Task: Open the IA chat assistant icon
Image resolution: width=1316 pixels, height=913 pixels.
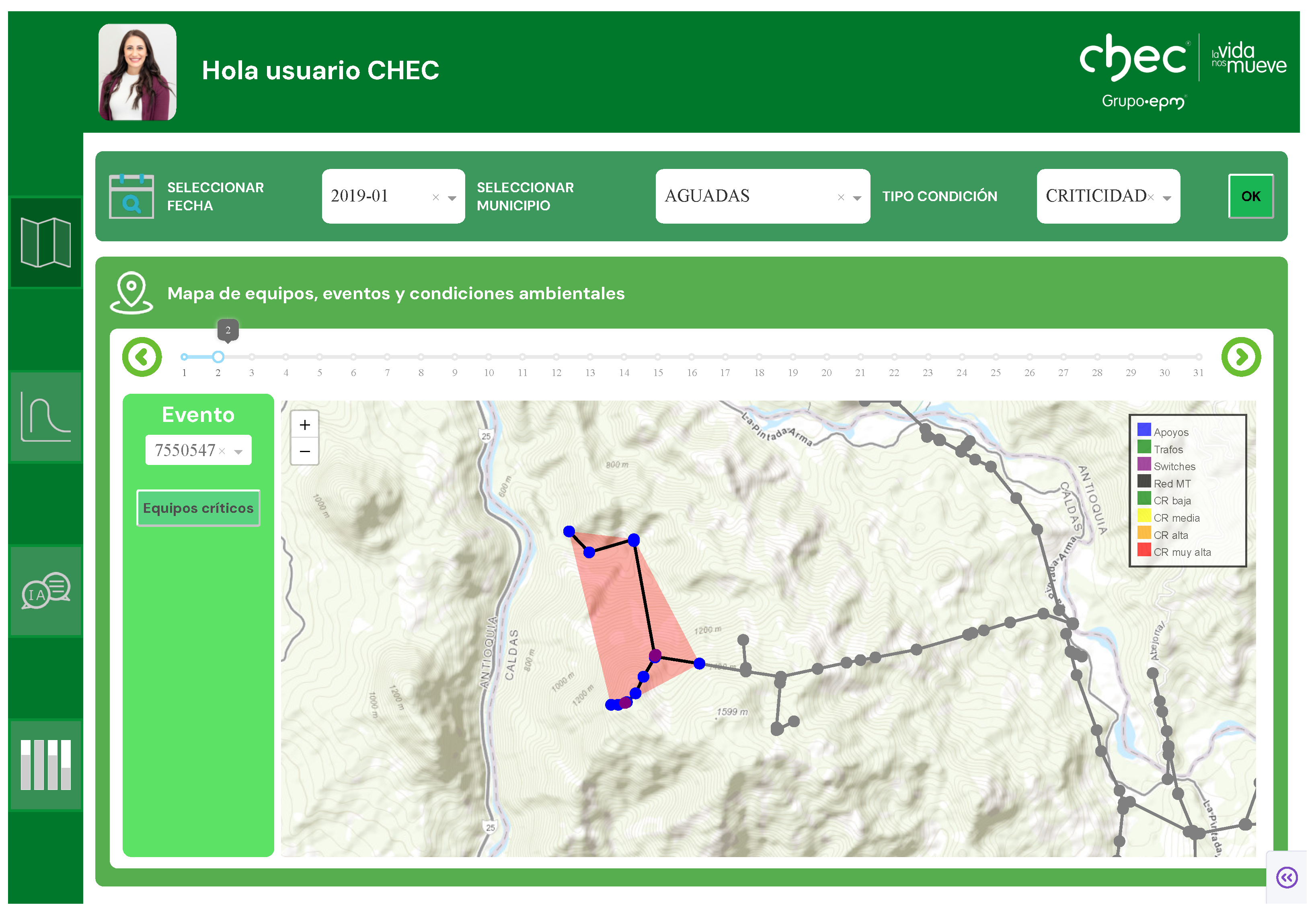Action: coord(45,590)
